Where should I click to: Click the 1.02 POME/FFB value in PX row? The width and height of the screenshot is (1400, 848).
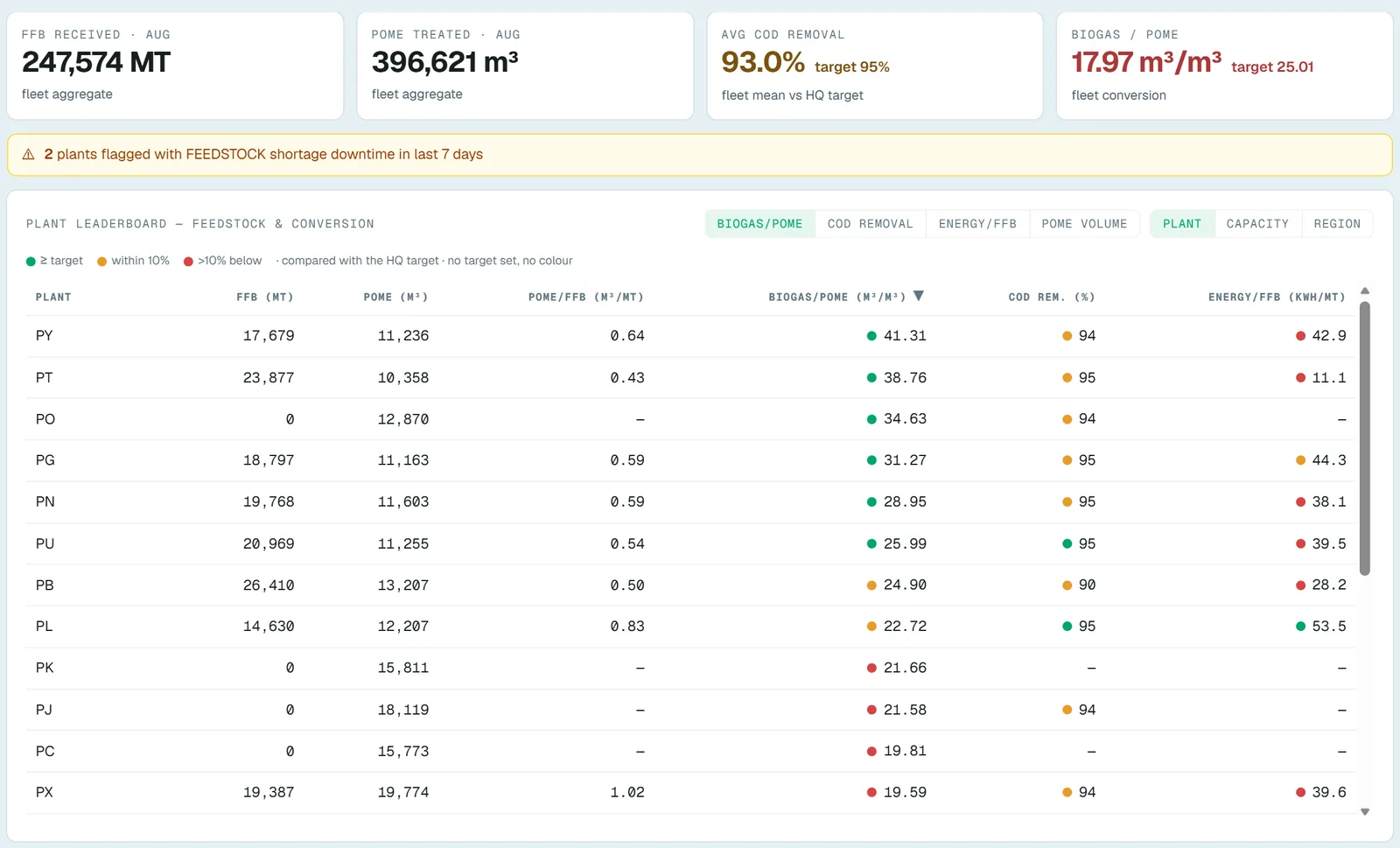(x=627, y=793)
